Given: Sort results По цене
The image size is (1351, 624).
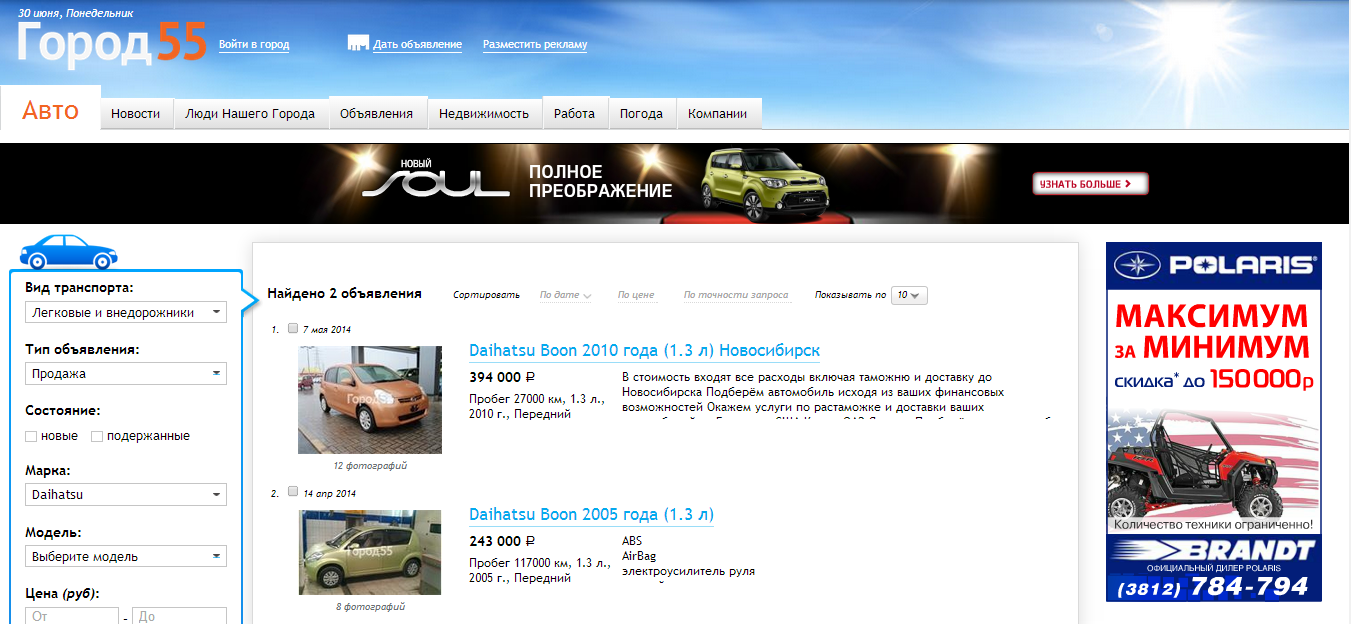Looking at the screenshot, I should pyautogui.click(x=636, y=295).
